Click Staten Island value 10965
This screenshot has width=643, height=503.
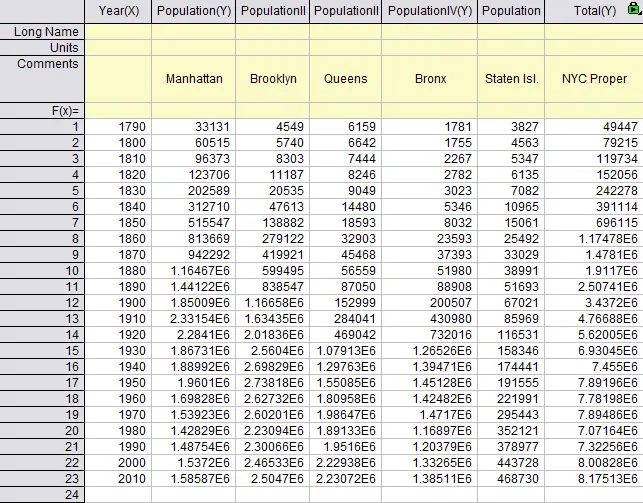(511, 207)
